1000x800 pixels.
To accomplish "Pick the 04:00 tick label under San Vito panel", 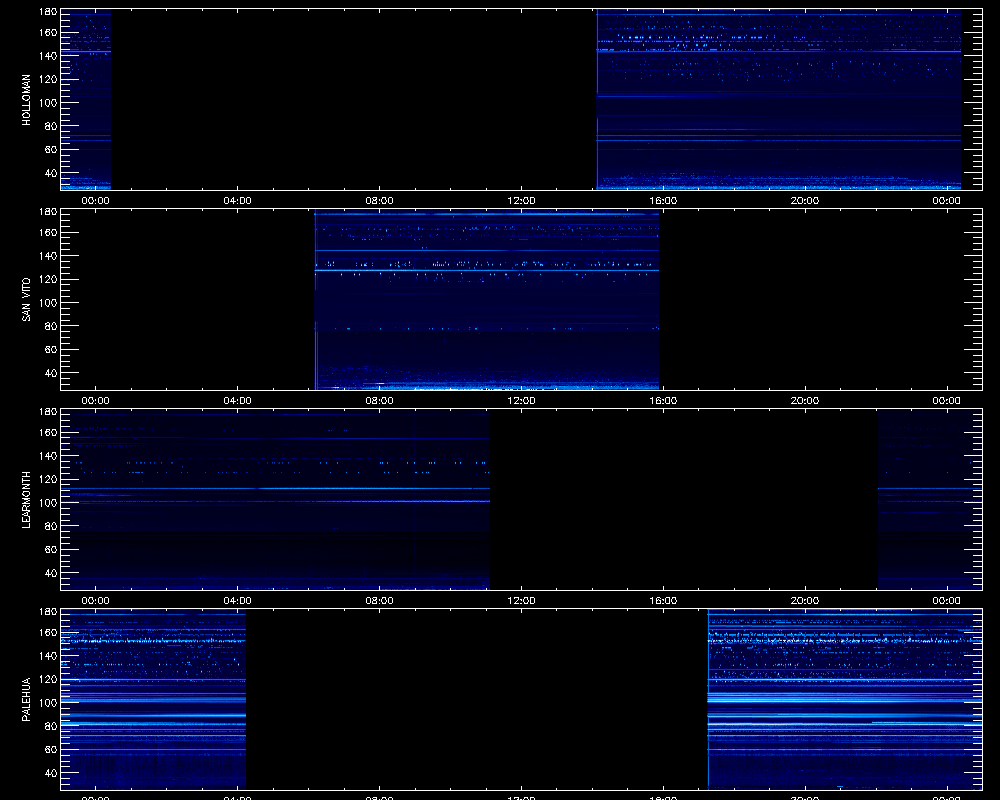I will [237, 401].
